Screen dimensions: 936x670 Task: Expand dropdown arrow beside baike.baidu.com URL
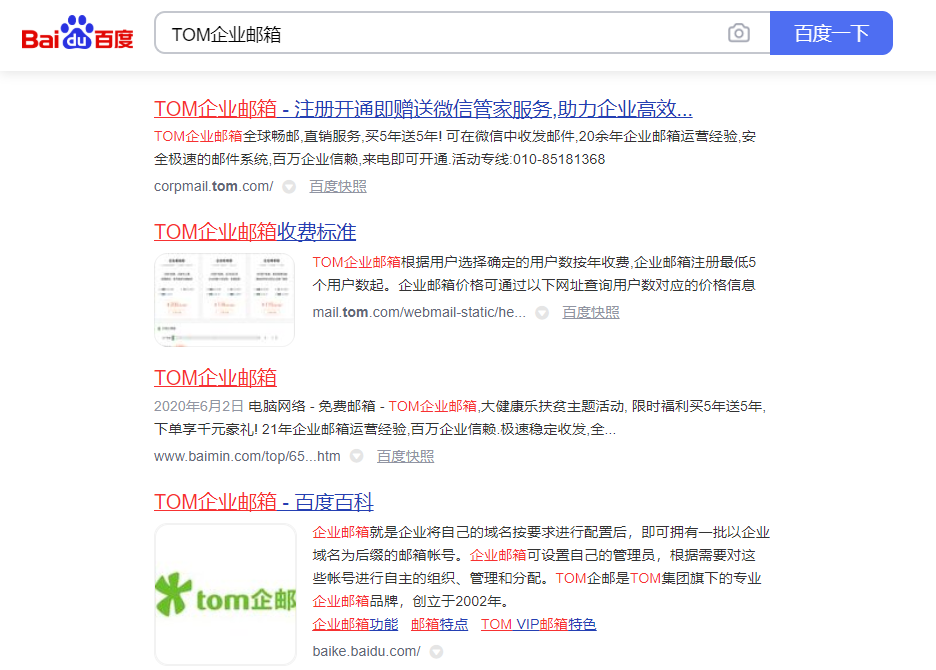436,652
